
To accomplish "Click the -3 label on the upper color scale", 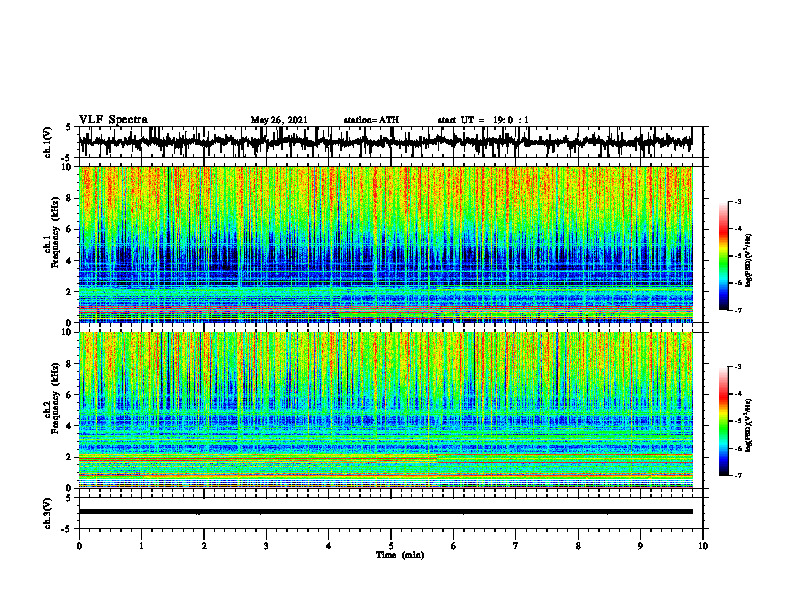I will (738, 201).
